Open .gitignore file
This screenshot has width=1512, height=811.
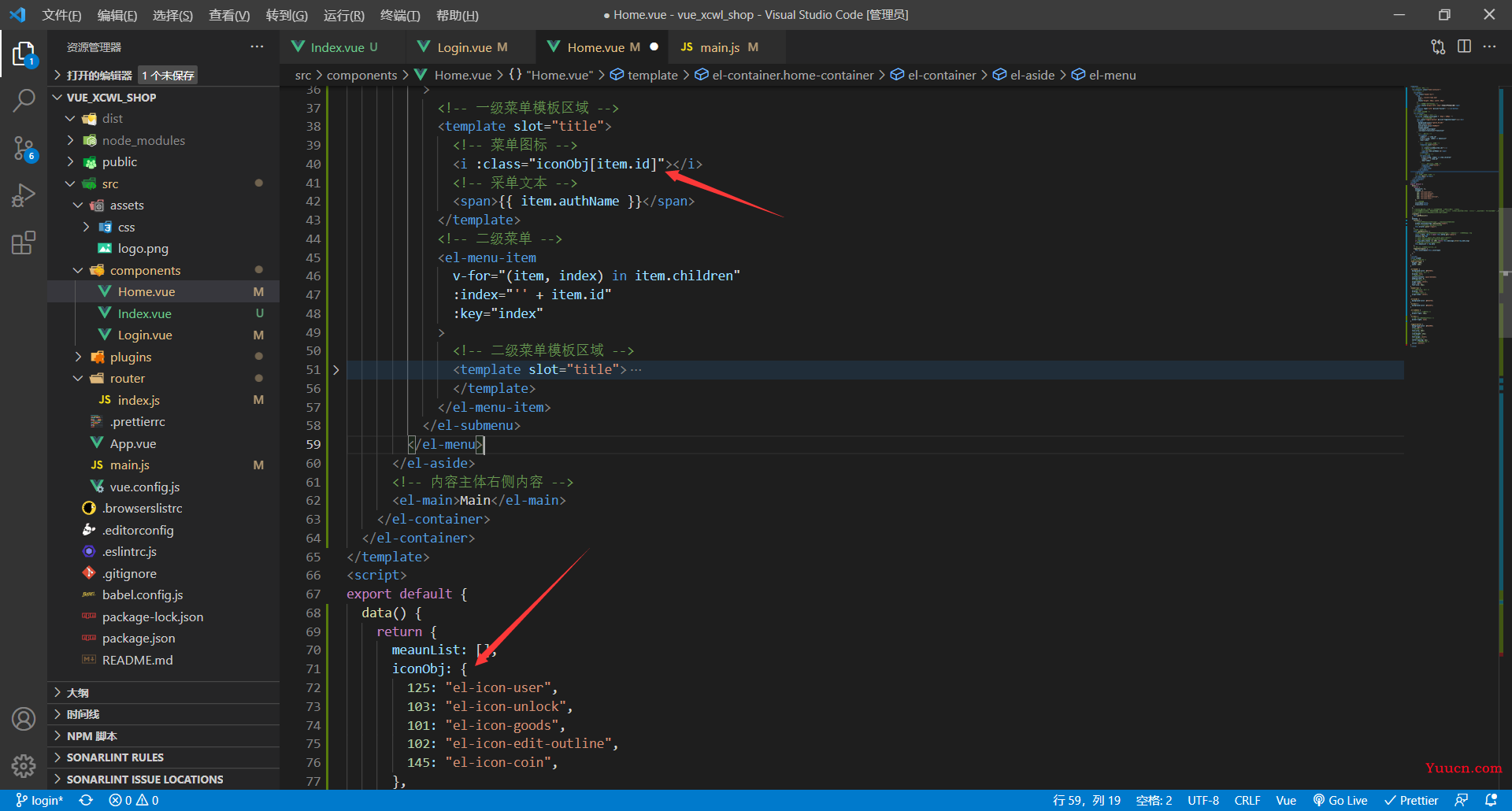129,573
